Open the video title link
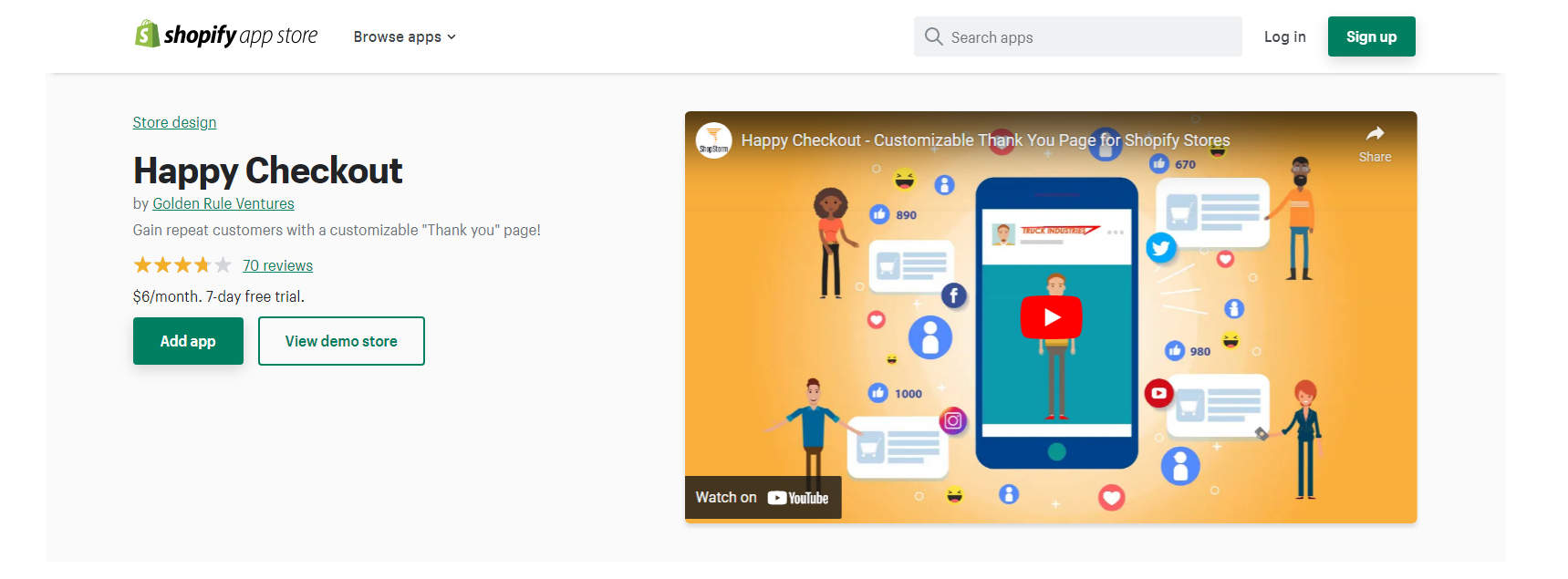 (985, 140)
